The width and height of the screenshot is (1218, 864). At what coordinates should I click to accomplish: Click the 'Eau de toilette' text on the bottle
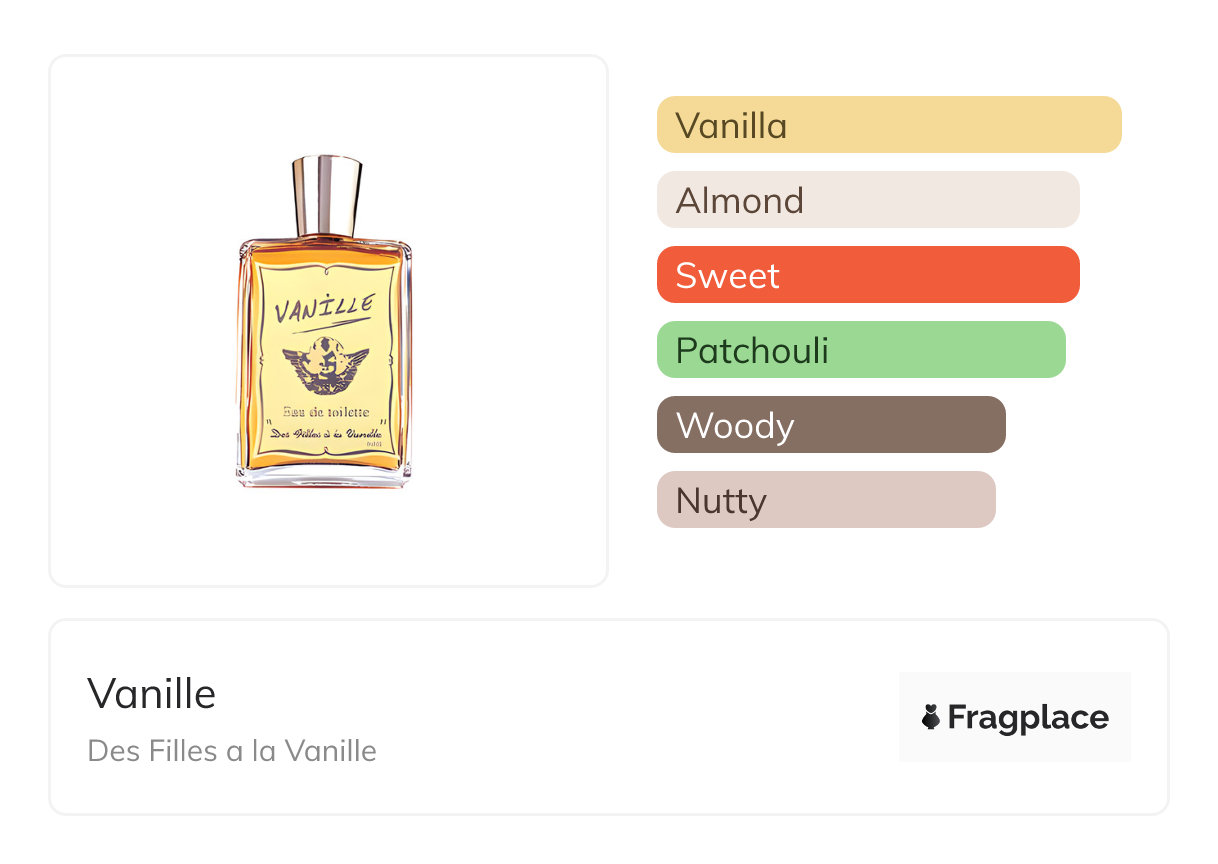pos(326,411)
